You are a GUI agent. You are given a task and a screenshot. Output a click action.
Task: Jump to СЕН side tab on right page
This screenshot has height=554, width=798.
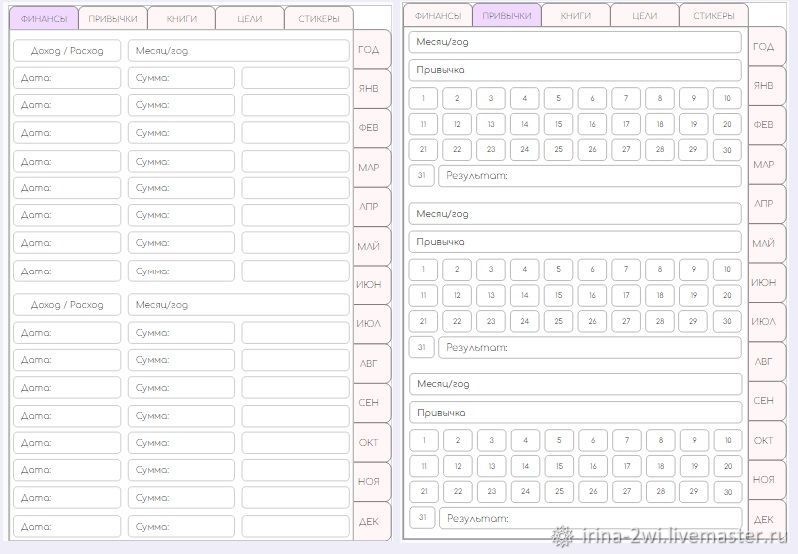[766, 400]
